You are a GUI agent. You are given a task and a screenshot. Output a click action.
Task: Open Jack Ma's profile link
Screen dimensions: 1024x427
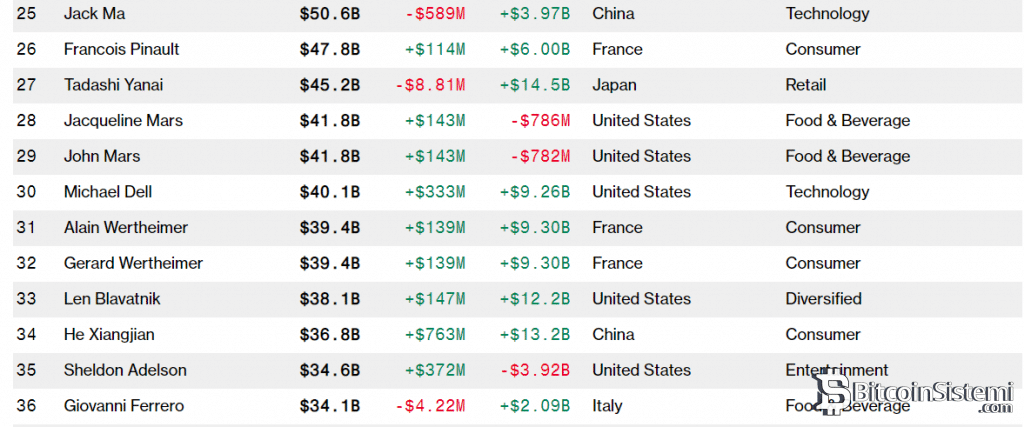click(x=94, y=14)
